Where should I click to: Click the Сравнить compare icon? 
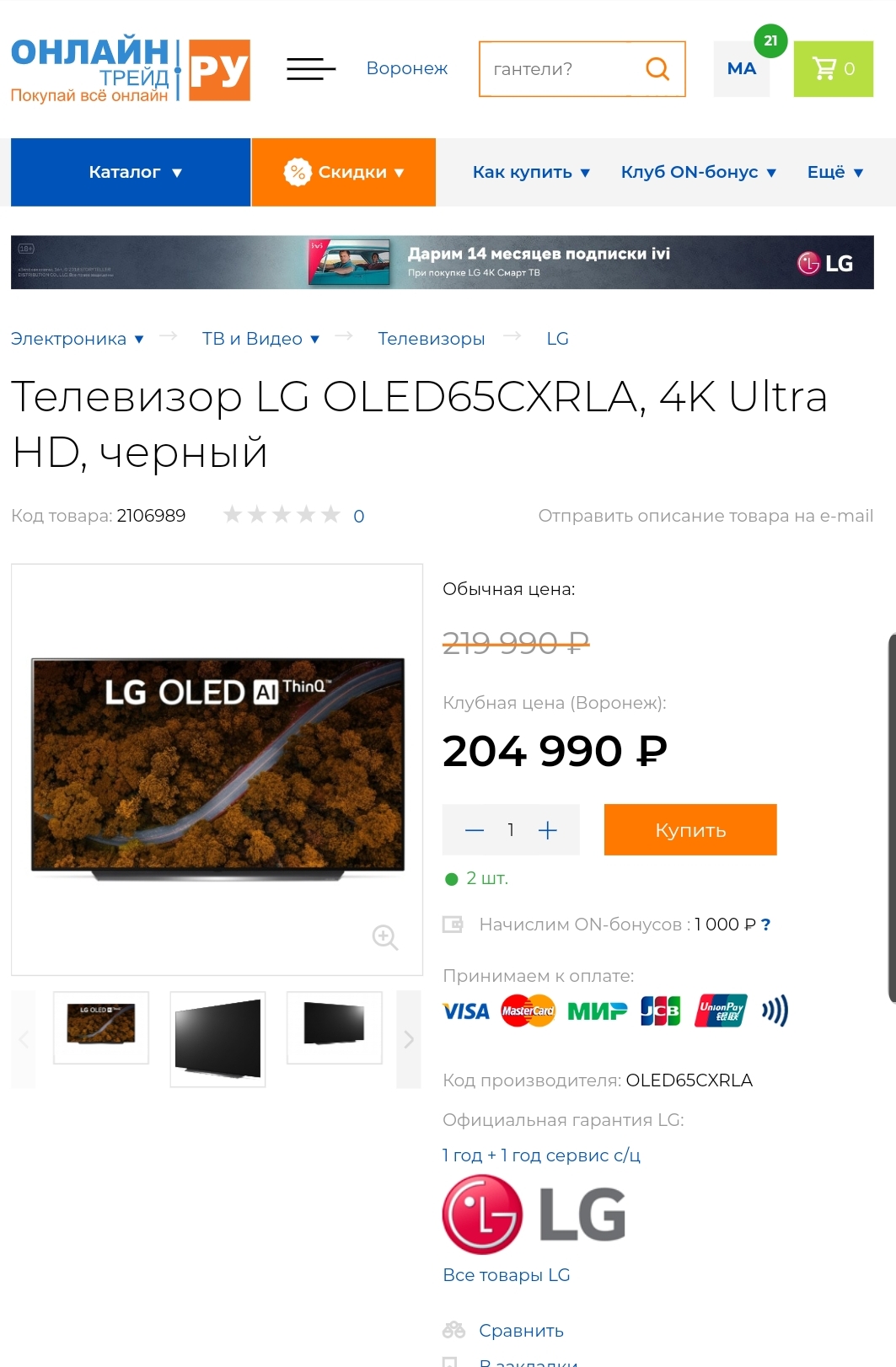point(453,1330)
